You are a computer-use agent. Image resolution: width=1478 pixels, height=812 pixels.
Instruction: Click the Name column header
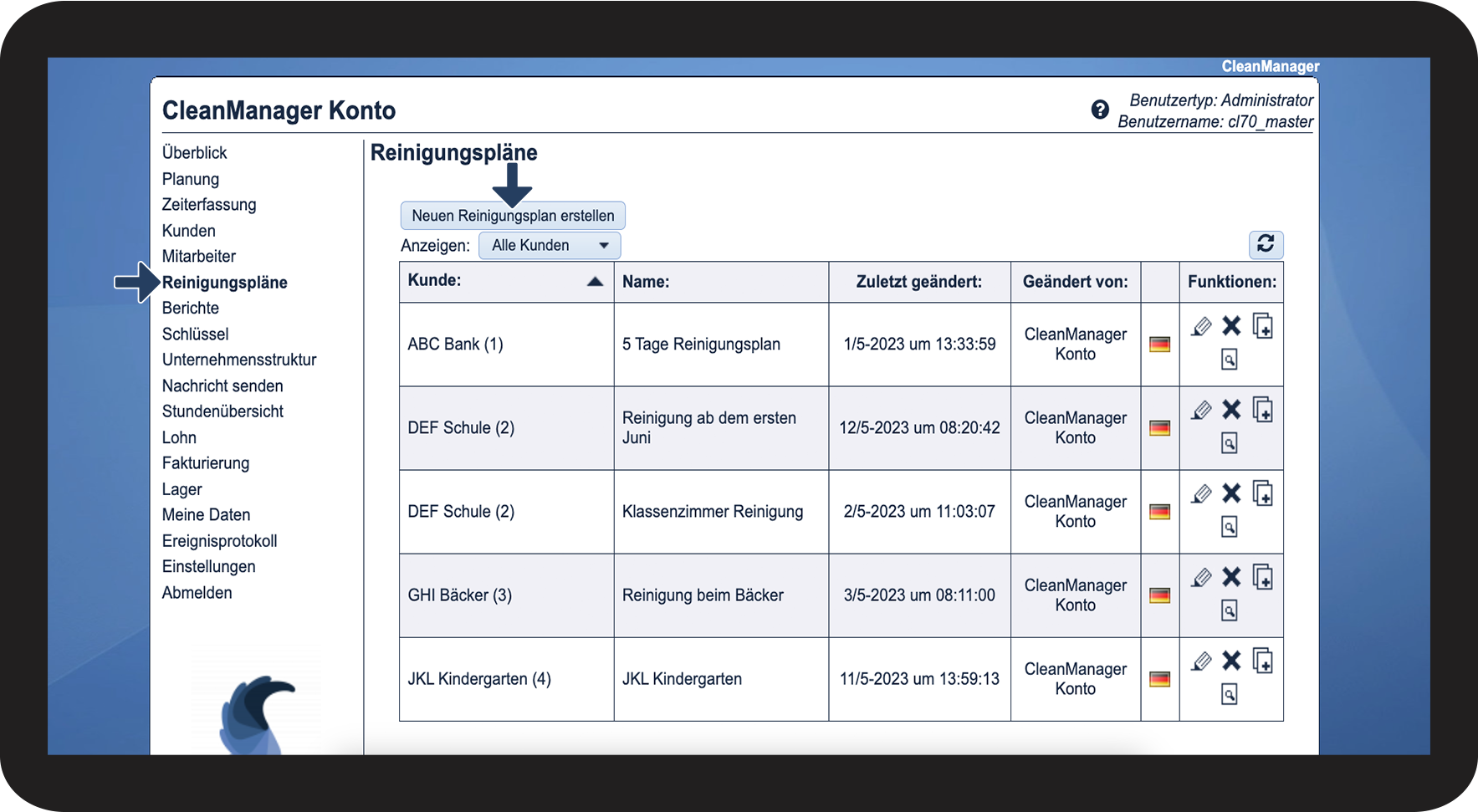click(x=645, y=282)
